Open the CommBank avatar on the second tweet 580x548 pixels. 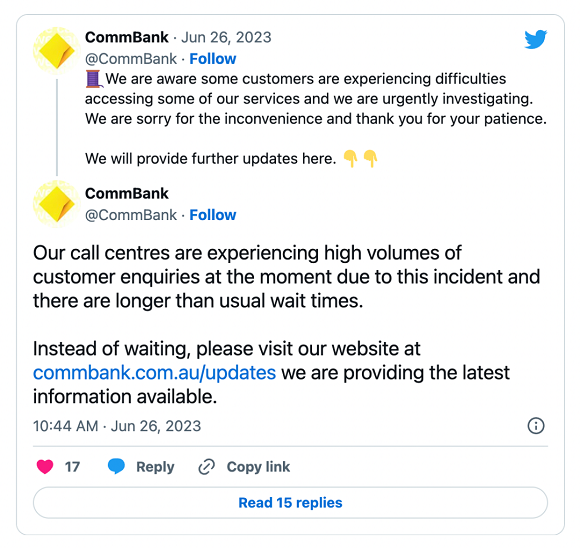[x=57, y=204]
